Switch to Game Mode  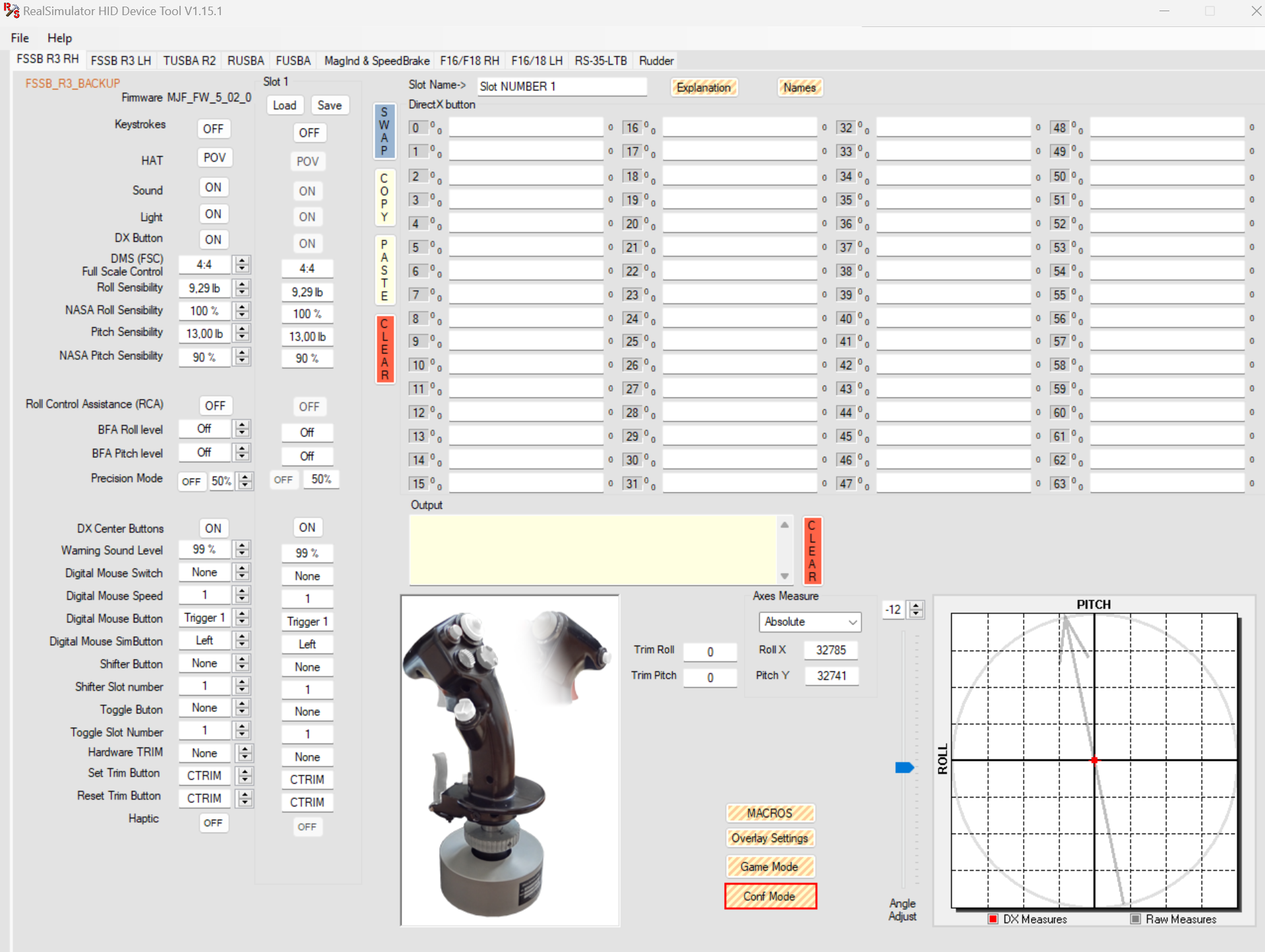pos(770,866)
